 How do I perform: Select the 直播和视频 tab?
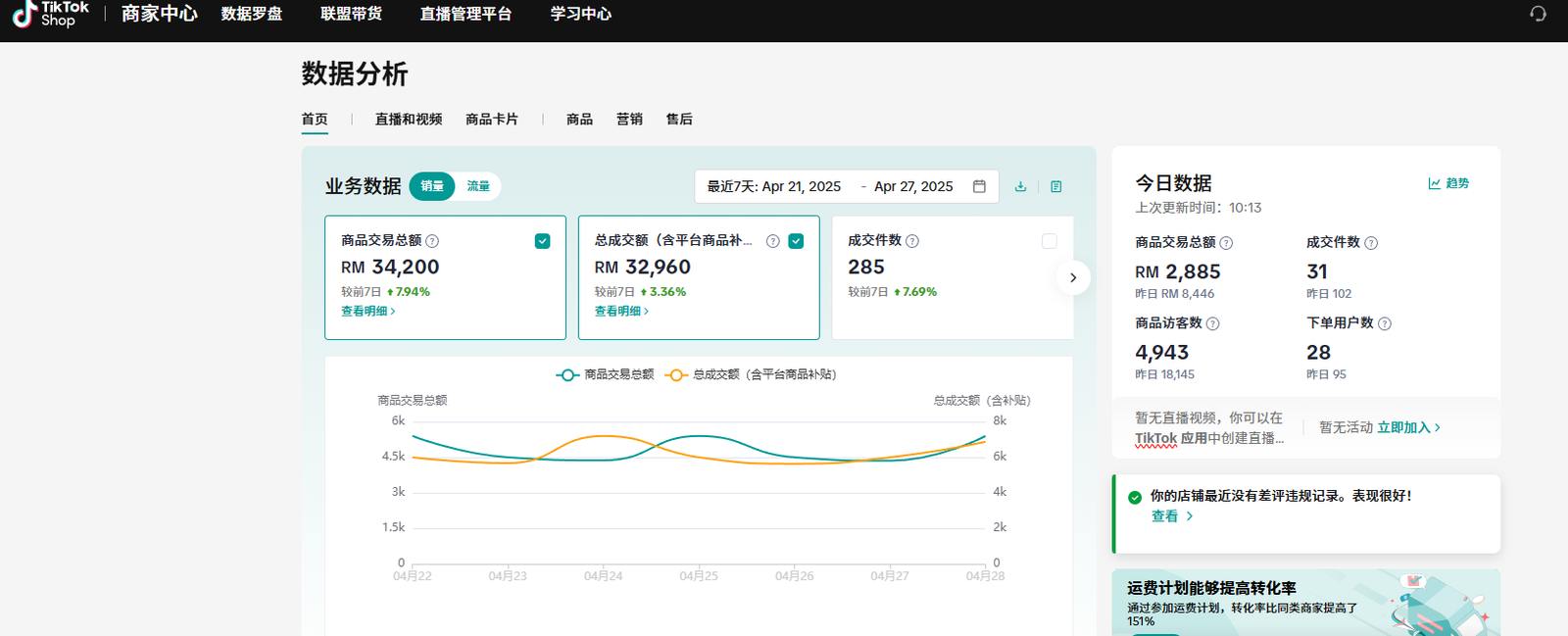click(409, 120)
